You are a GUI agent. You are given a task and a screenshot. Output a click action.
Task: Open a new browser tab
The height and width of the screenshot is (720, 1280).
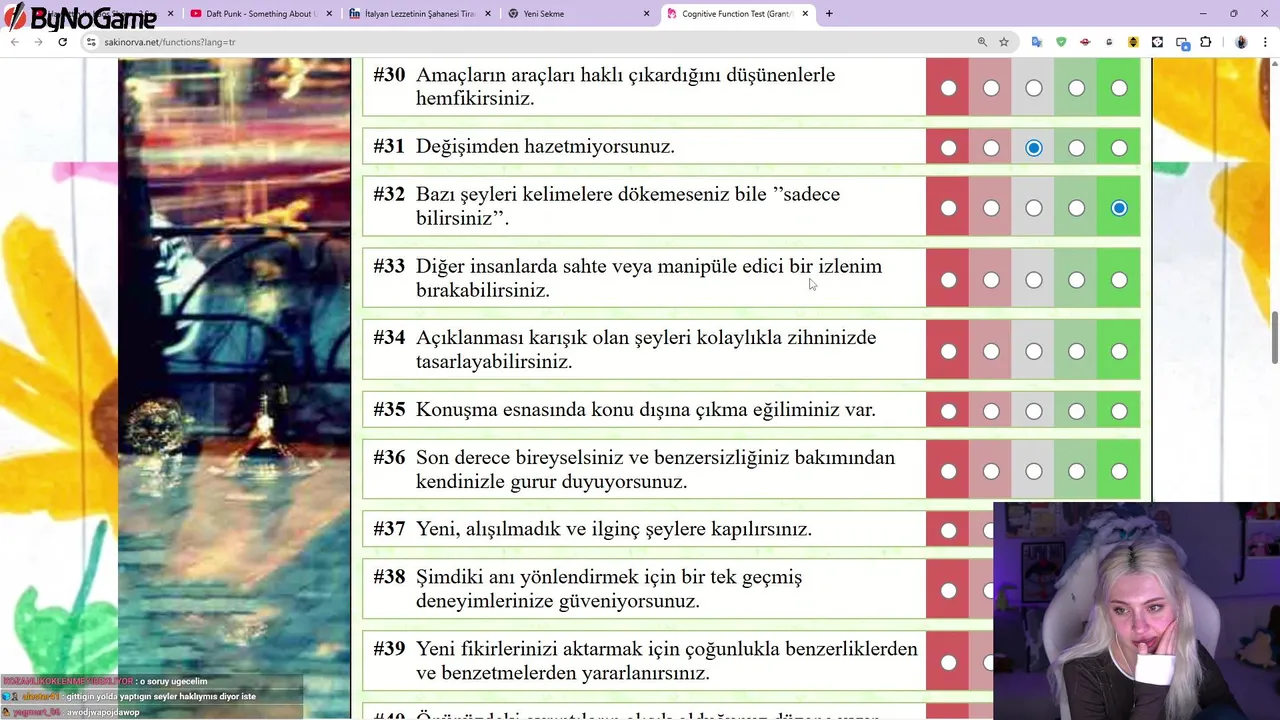coord(829,14)
